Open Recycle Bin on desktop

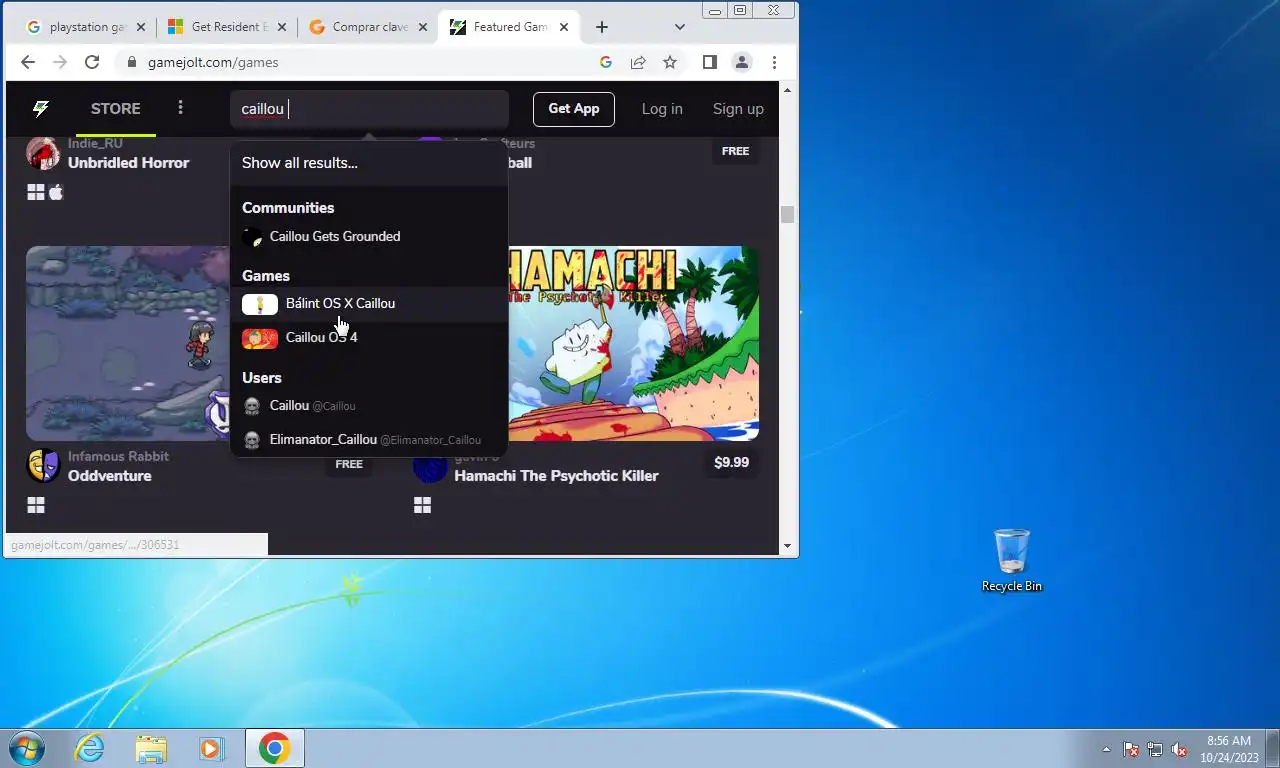(1012, 560)
